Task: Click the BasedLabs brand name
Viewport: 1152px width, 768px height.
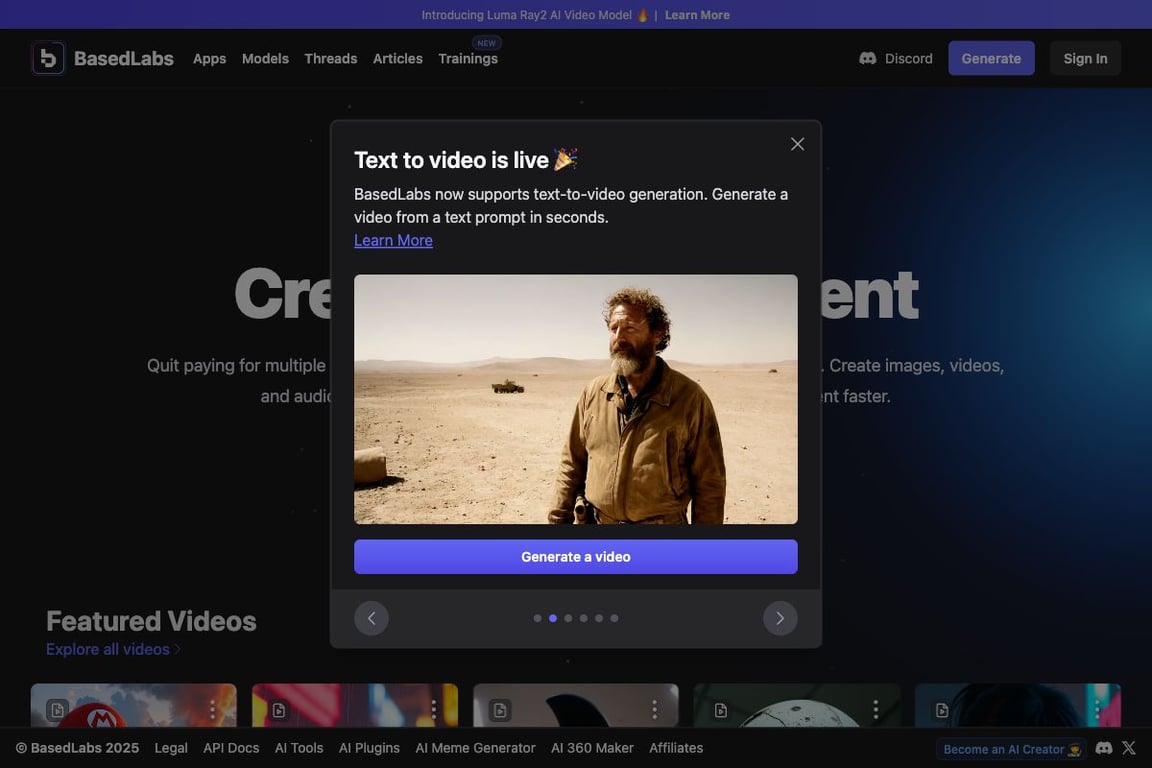Action: pos(123,58)
